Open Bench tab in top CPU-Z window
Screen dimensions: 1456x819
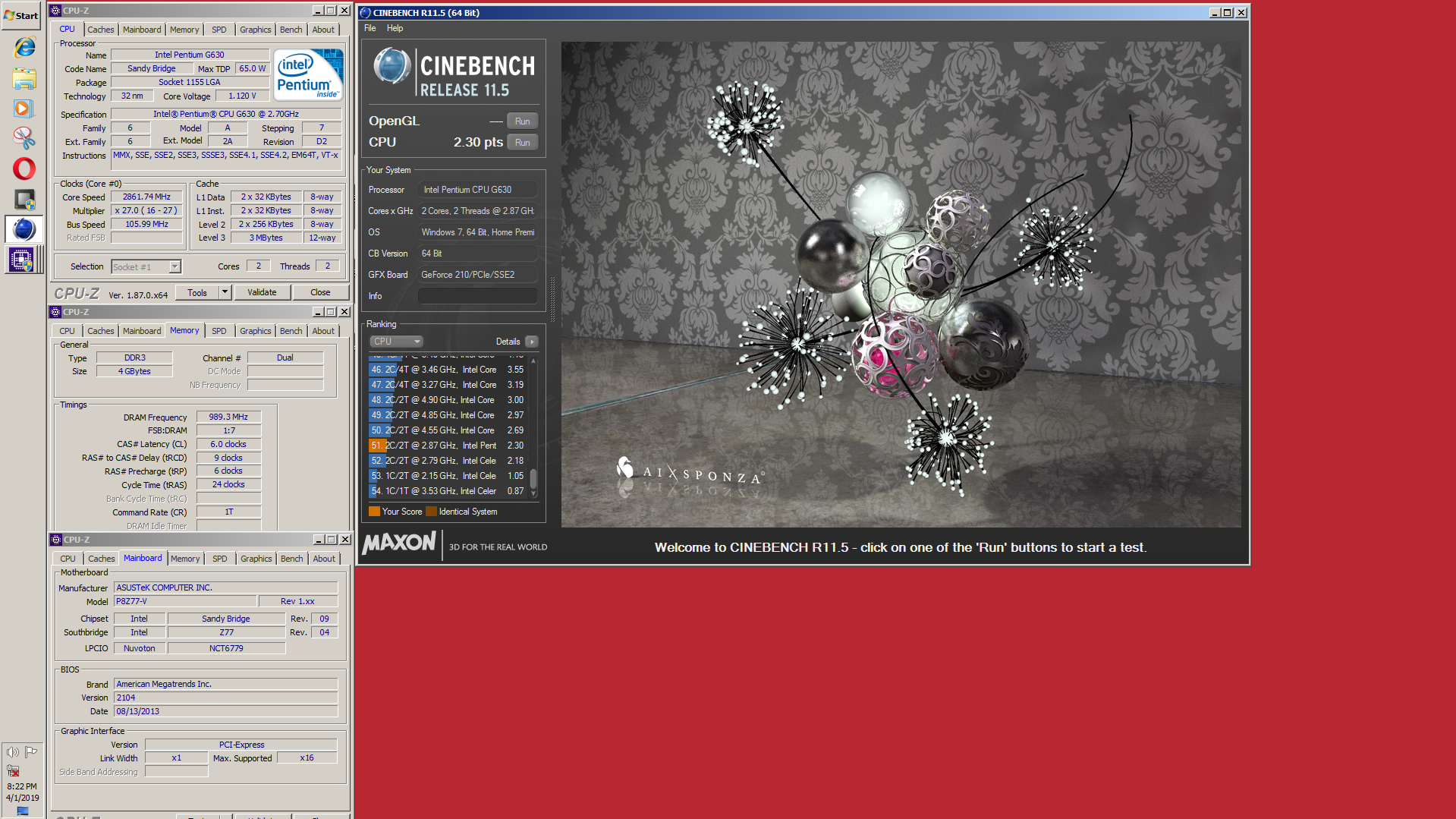tap(291, 30)
